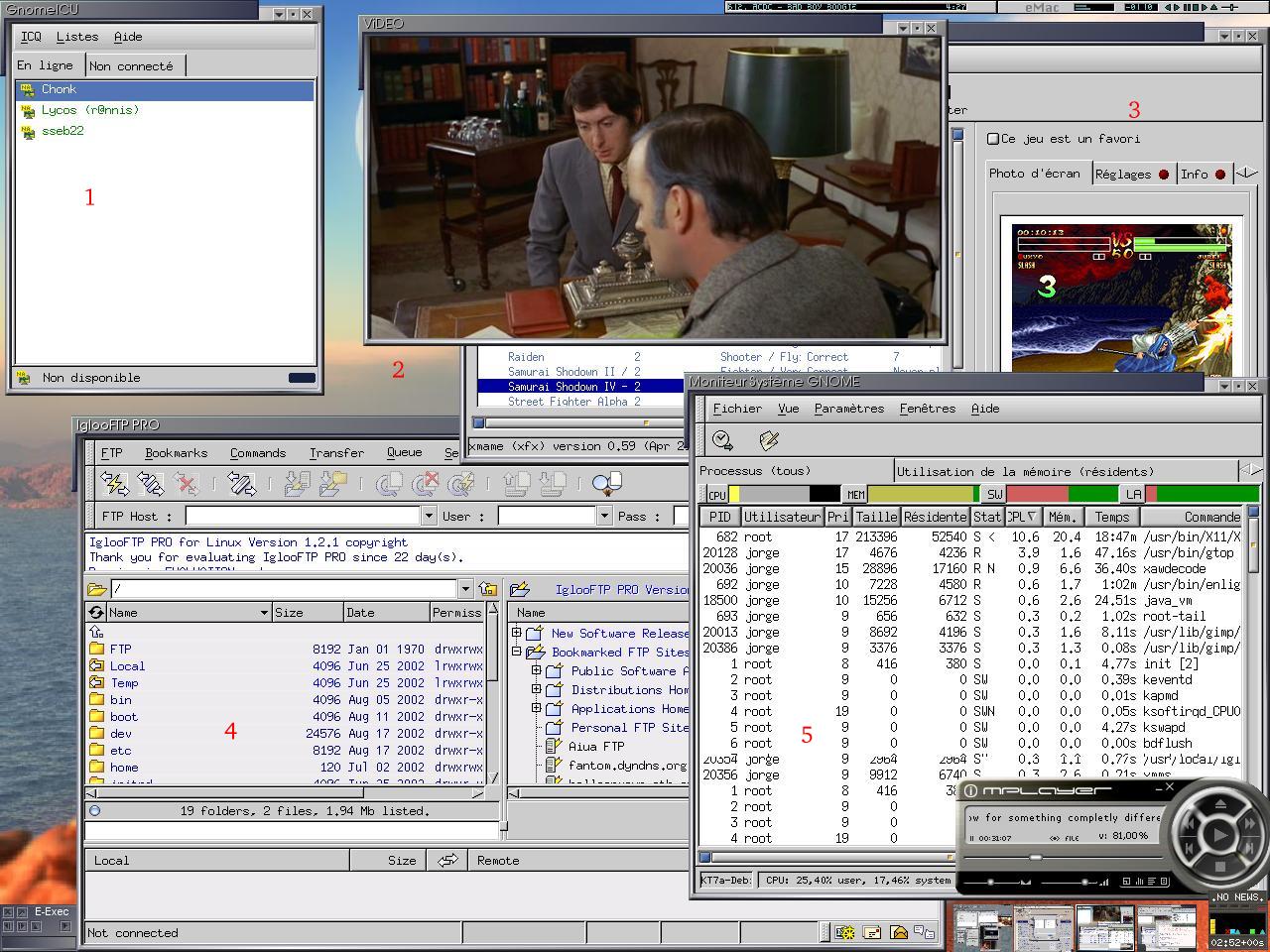Click the local file list vertical scrollbar
The image size is (1270, 952).
pos(492,692)
